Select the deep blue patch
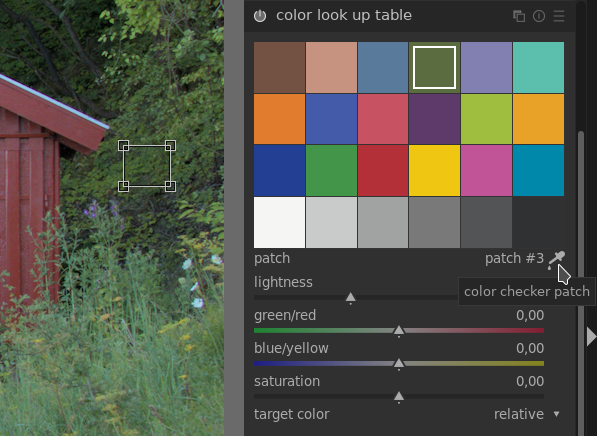 (279, 171)
